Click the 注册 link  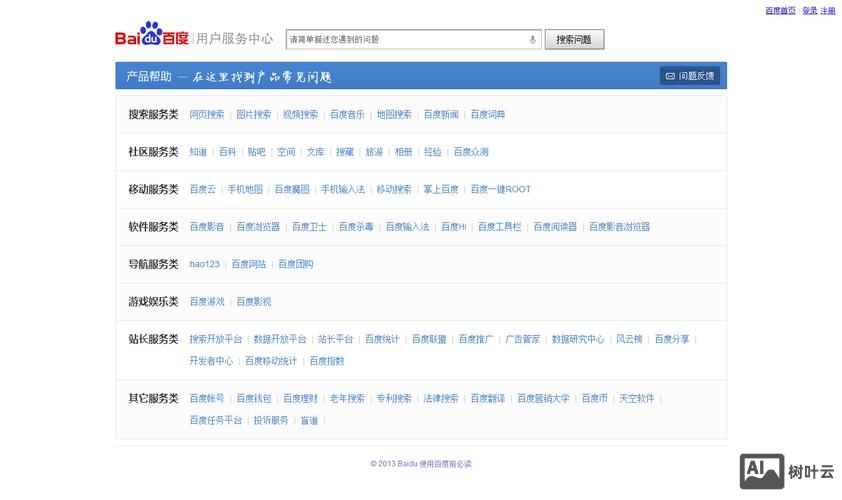tap(828, 11)
